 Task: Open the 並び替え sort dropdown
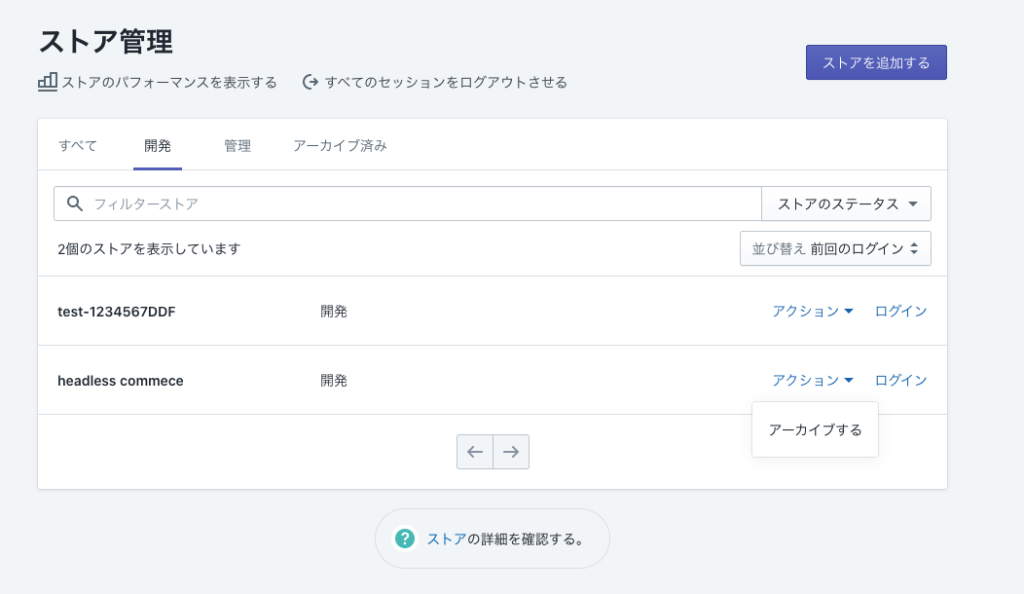835,249
